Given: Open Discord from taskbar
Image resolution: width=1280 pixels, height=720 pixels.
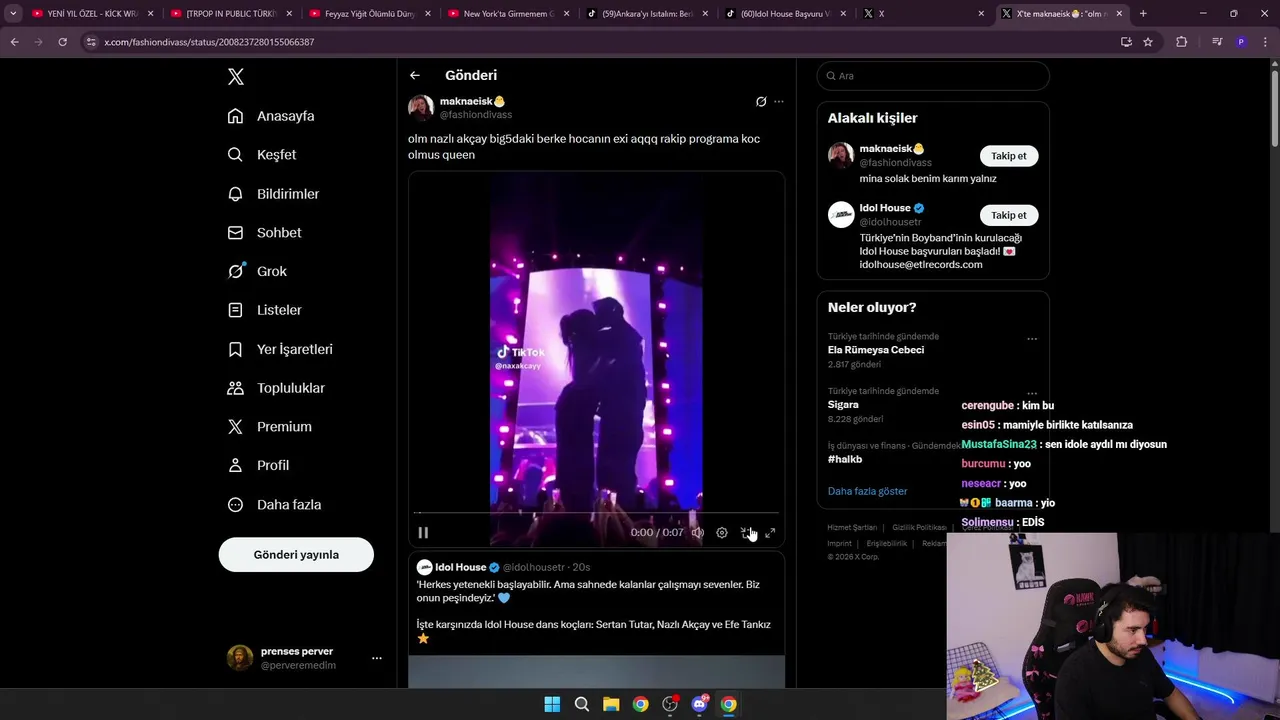Looking at the screenshot, I should 699,704.
